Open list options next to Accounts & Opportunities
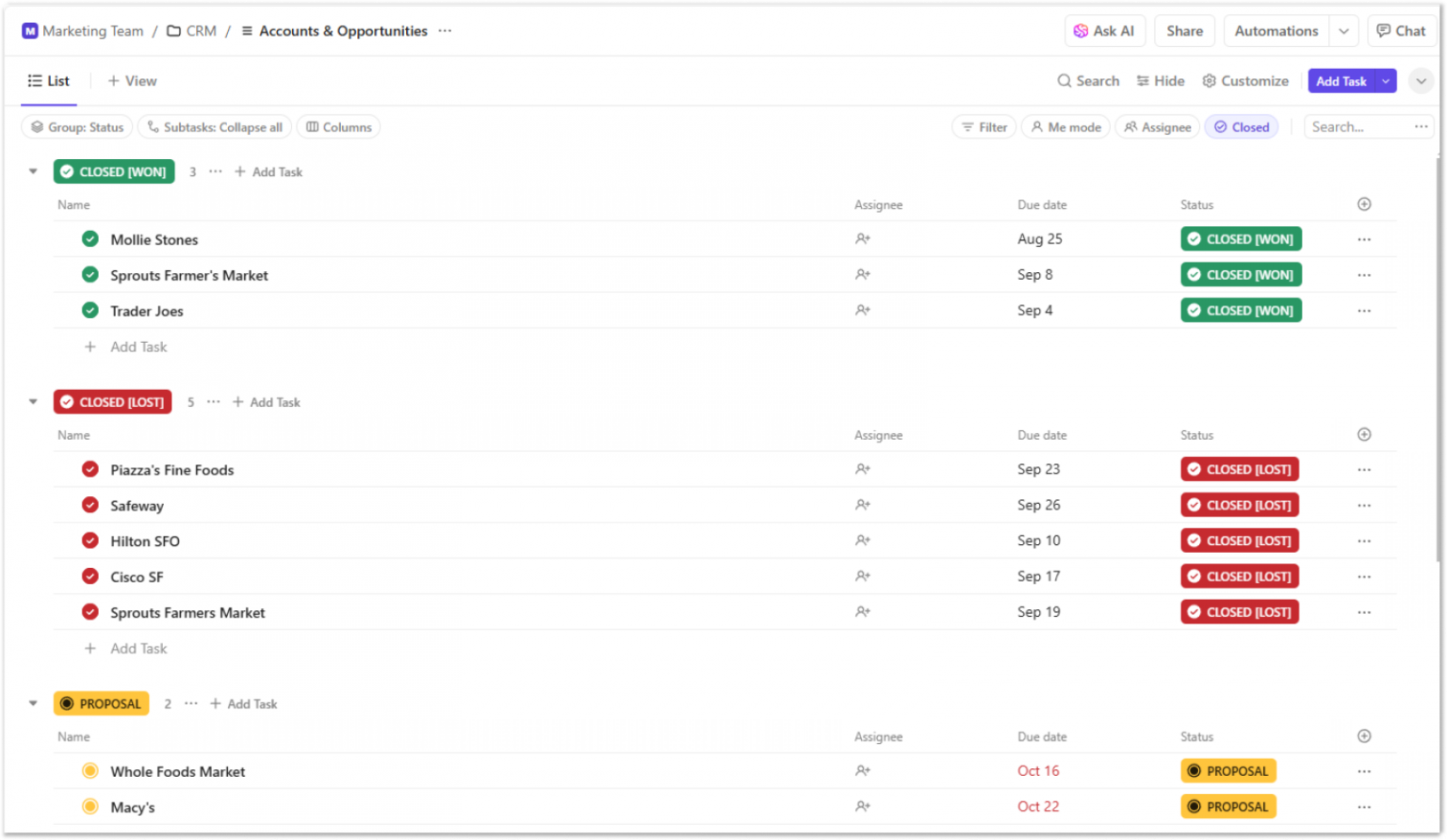 [445, 31]
